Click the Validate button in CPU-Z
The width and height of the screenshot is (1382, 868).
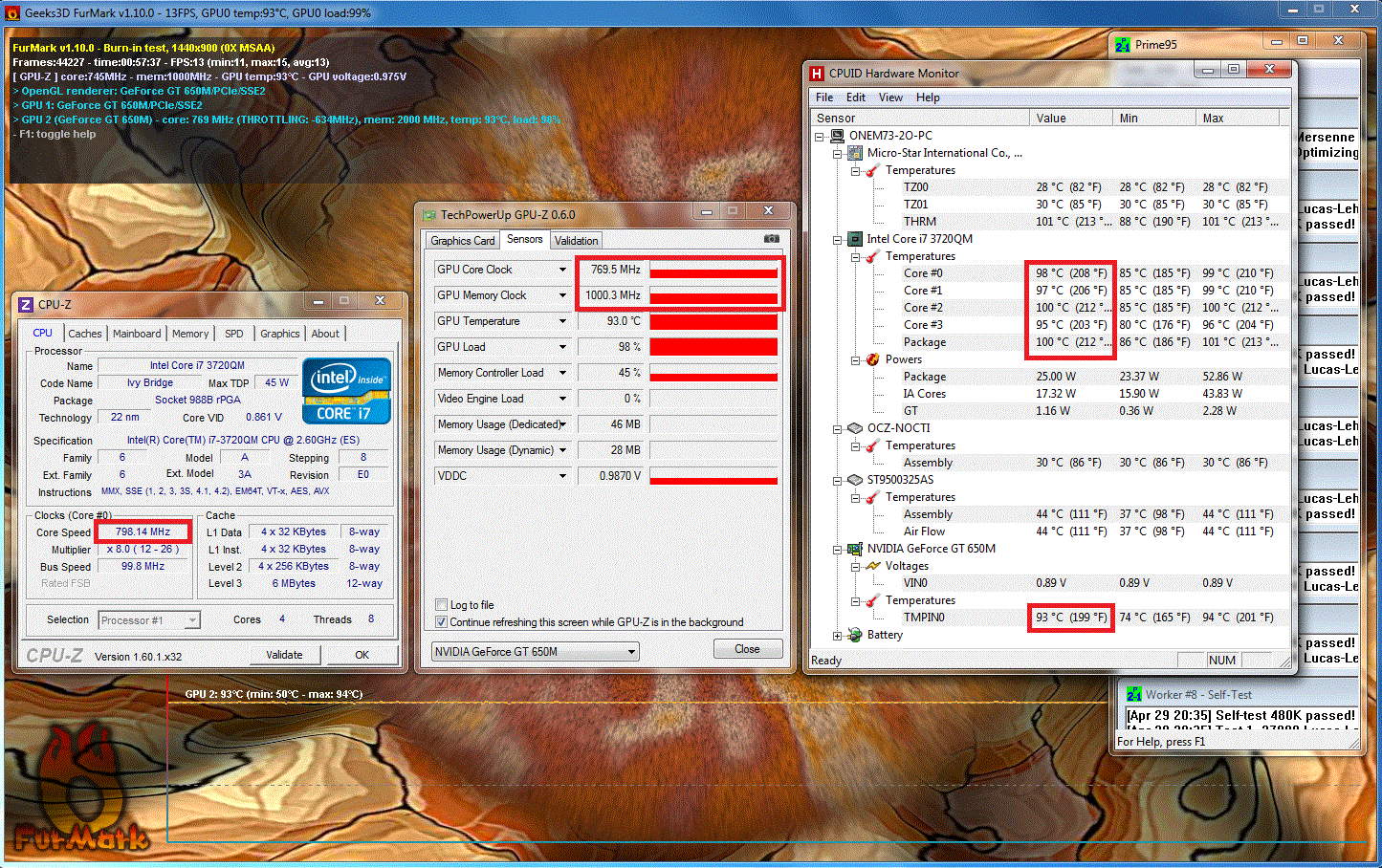click(x=284, y=655)
